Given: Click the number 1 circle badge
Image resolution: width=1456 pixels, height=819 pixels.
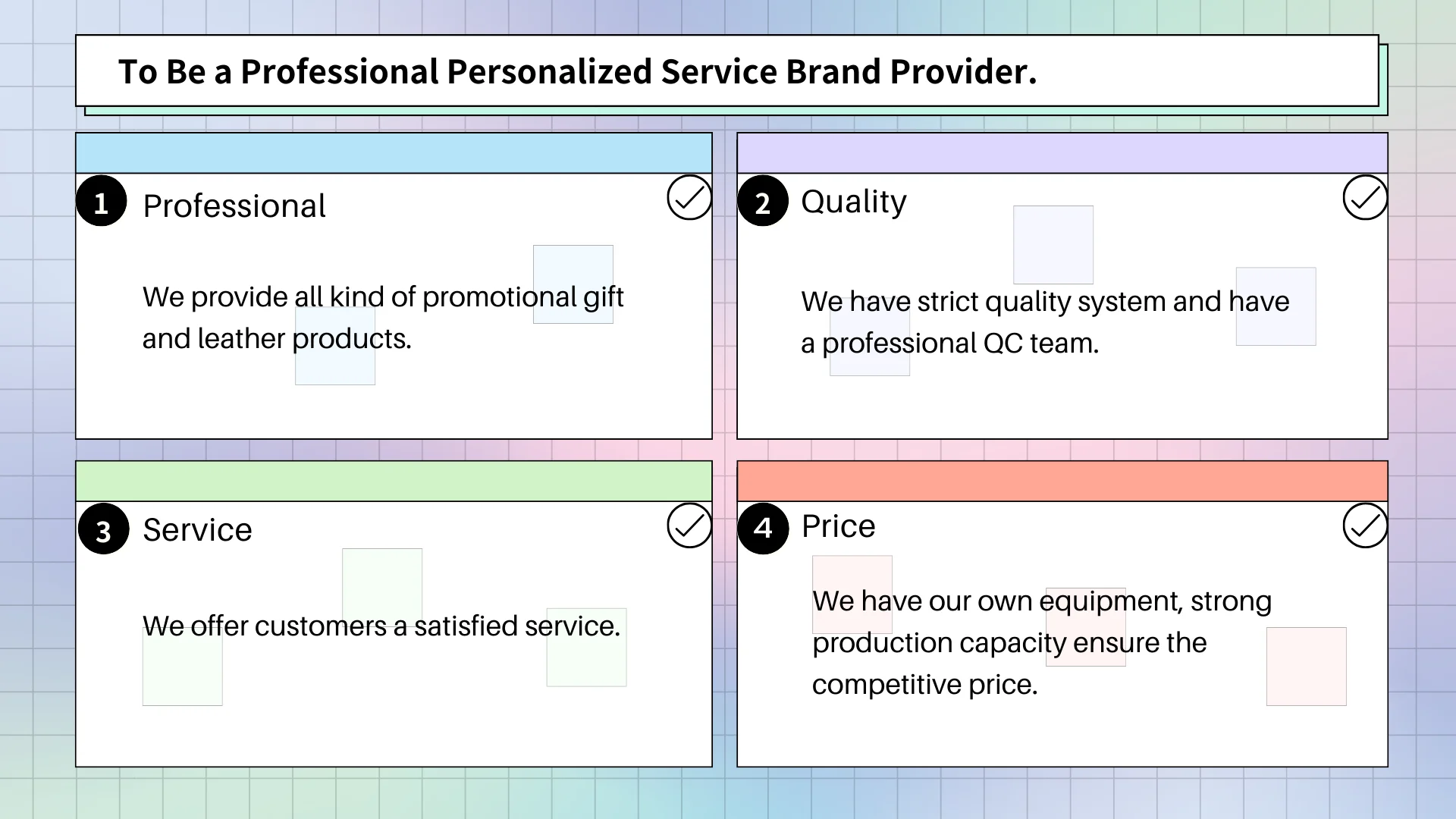Looking at the screenshot, I should (101, 202).
